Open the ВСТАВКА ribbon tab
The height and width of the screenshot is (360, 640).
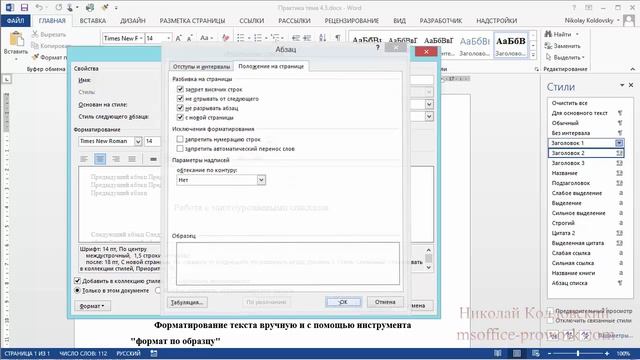coord(93,20)
